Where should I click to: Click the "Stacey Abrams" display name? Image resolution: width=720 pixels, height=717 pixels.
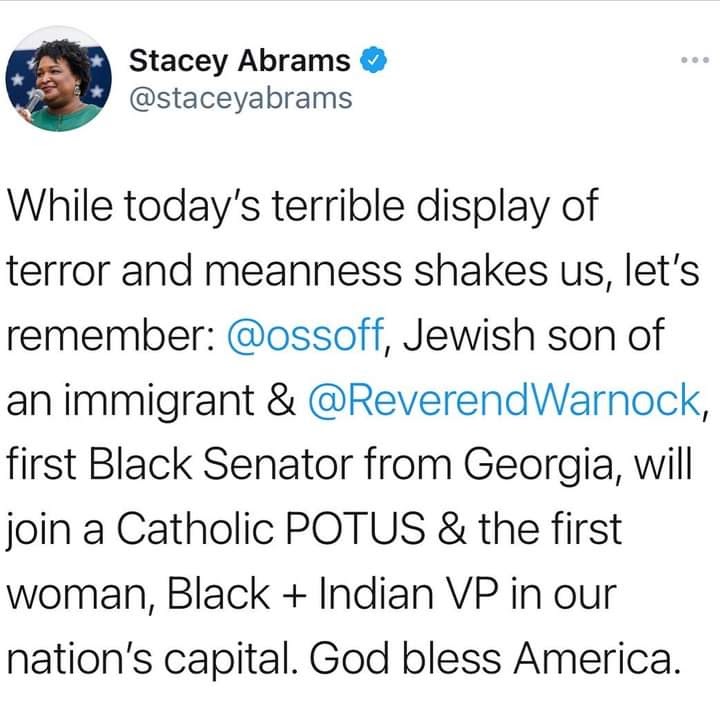[241, 61]
